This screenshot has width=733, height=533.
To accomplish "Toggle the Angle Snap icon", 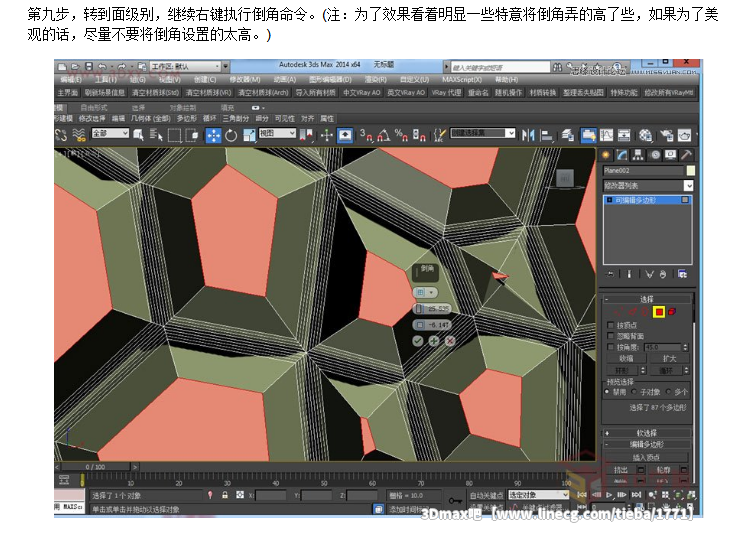I will (x=384, y=135).
